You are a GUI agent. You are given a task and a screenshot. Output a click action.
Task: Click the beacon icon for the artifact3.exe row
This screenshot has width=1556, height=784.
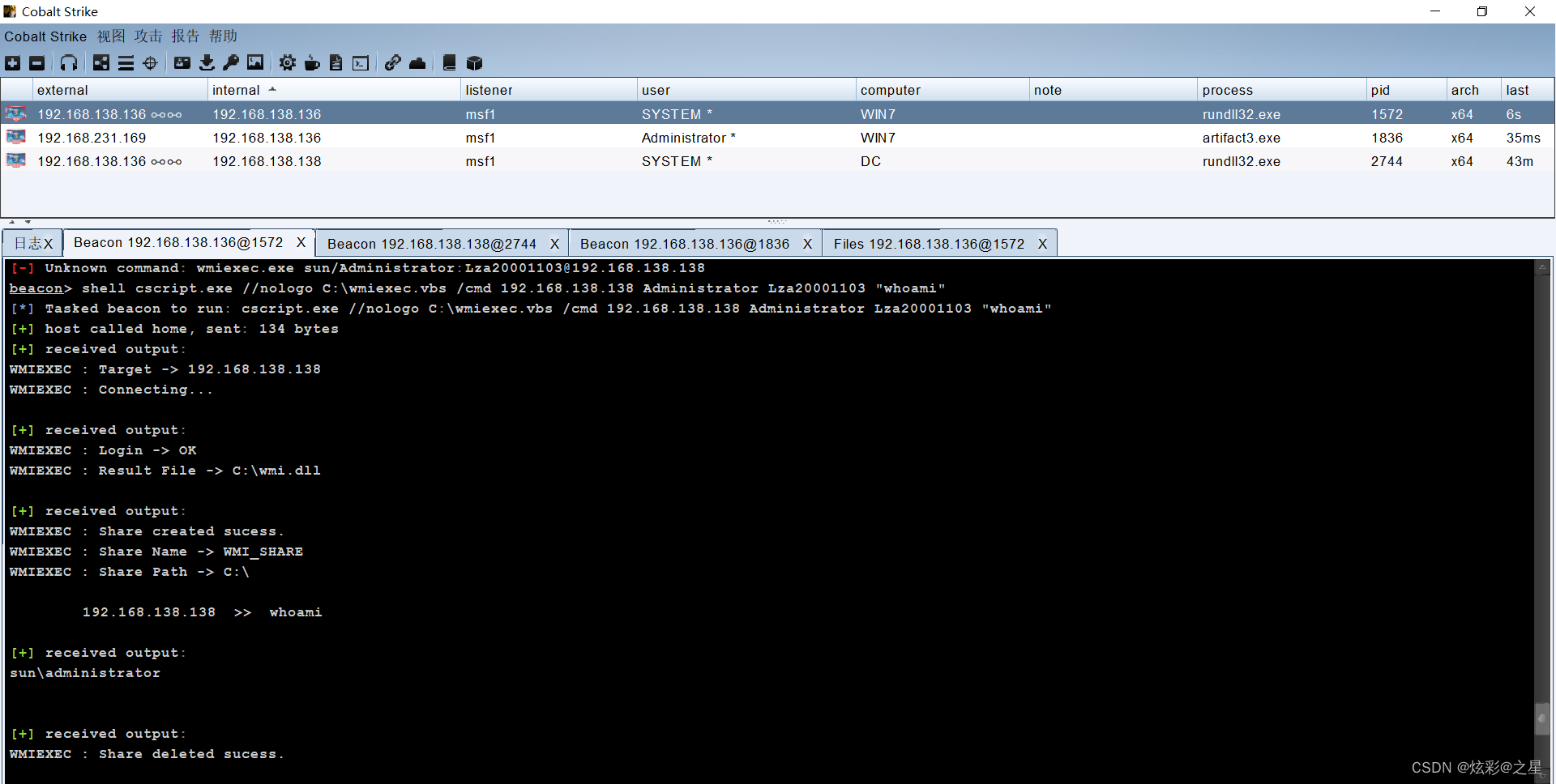click(16, 137)
